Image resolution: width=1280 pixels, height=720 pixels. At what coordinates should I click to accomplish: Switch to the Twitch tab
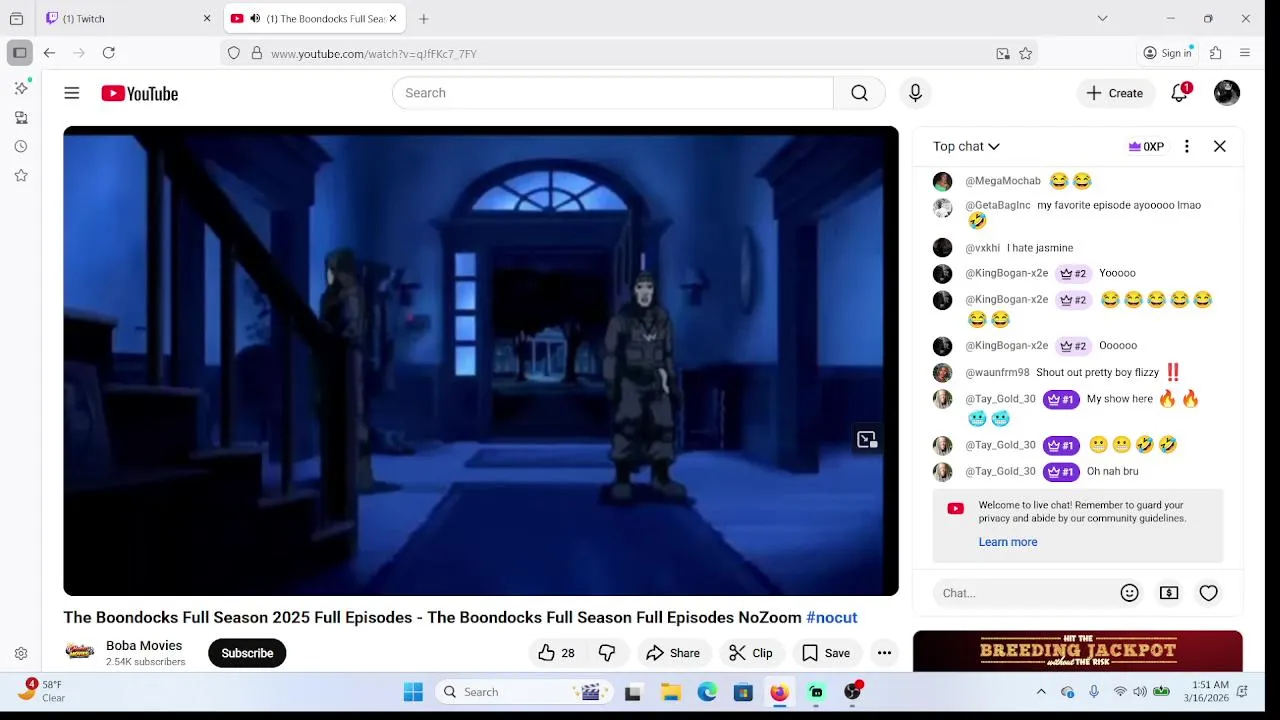pyautogui.click(x=129, y=19)
